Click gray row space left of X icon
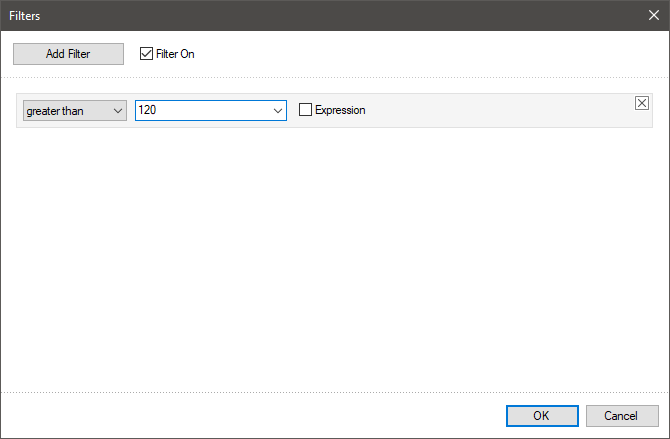The width and height of the screenshot is (670, 439). (600, 110)
